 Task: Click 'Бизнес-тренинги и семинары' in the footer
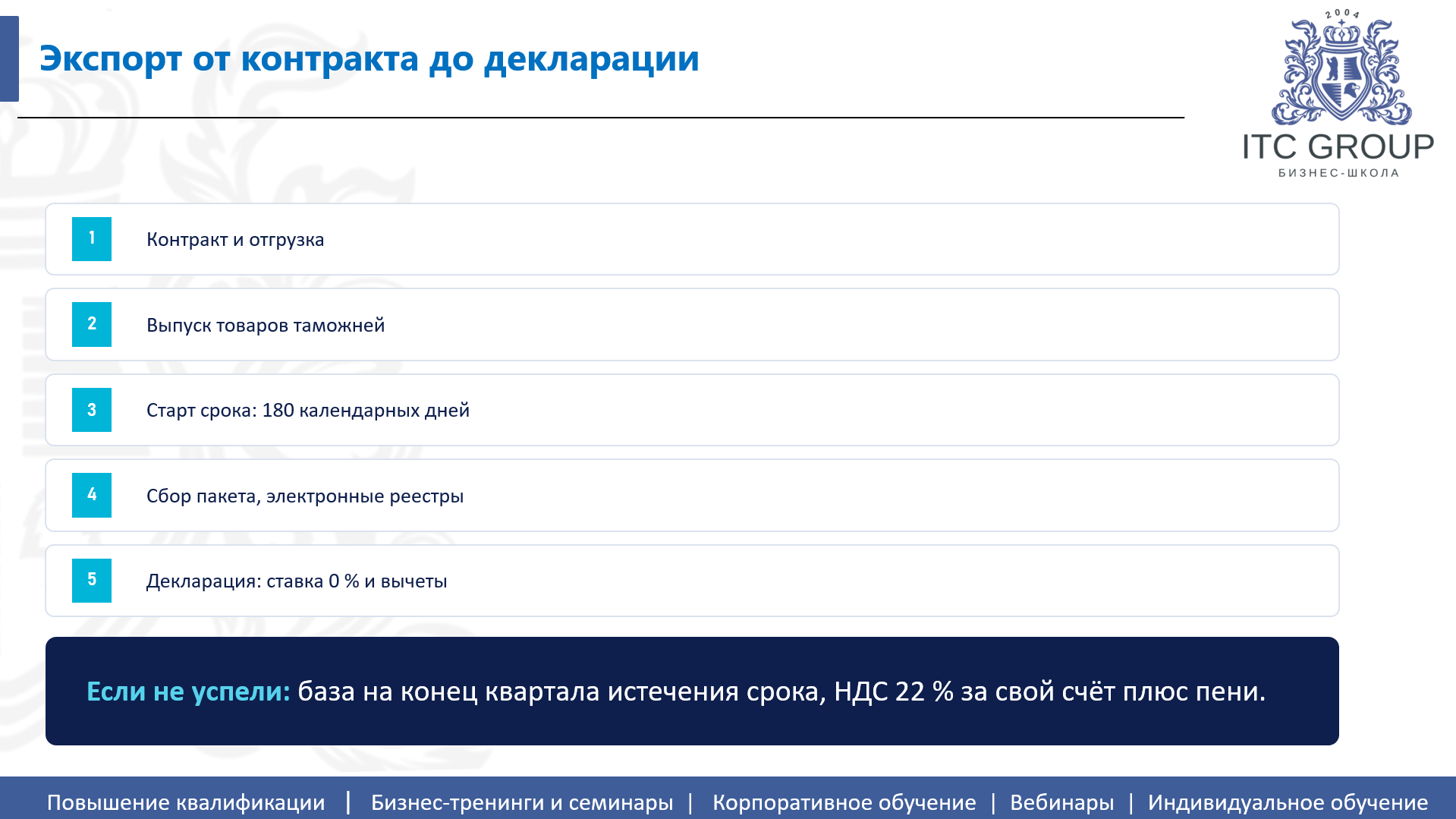522,802
